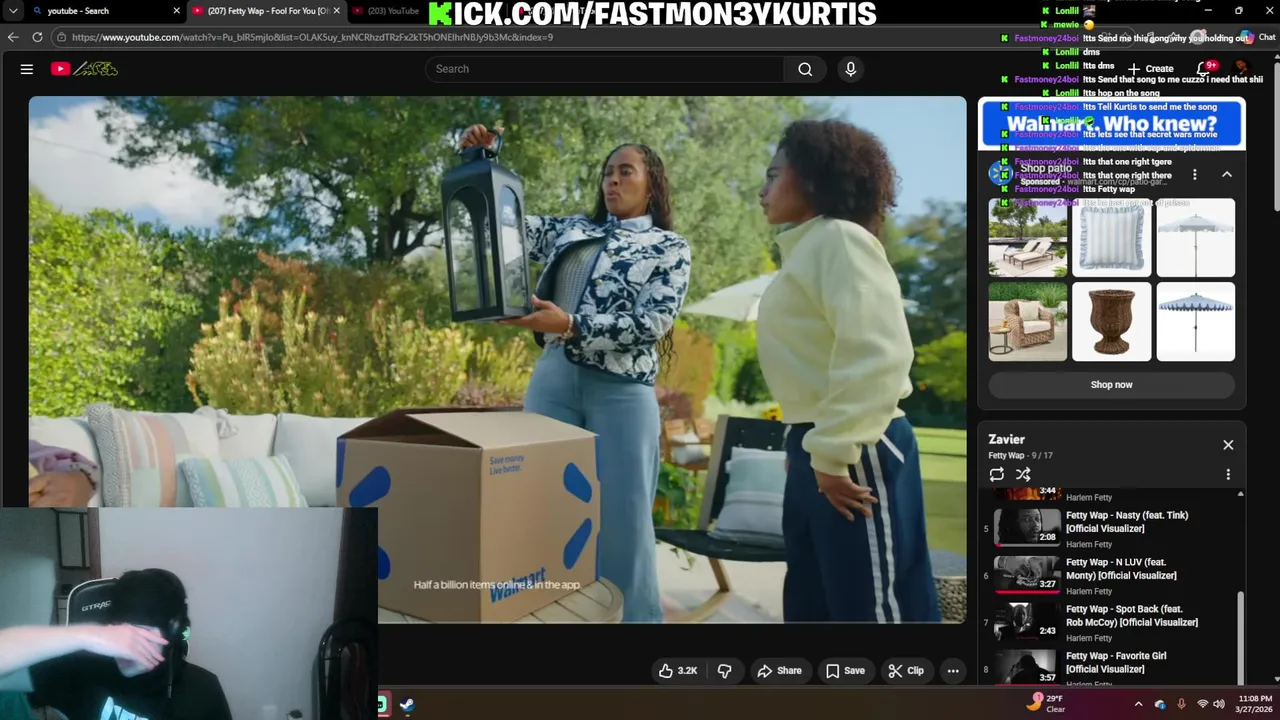
Task: Toggle shuffle playlist icon
Action: (x=1023, y=475)
